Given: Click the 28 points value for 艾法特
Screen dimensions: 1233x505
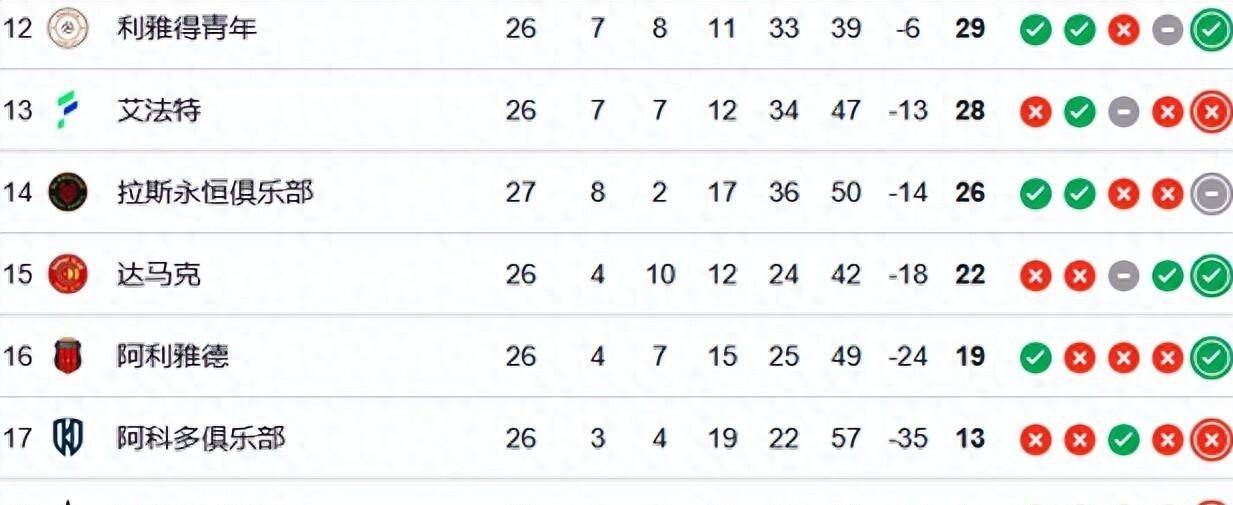Looking at the screenshot, I should point(970,110).
